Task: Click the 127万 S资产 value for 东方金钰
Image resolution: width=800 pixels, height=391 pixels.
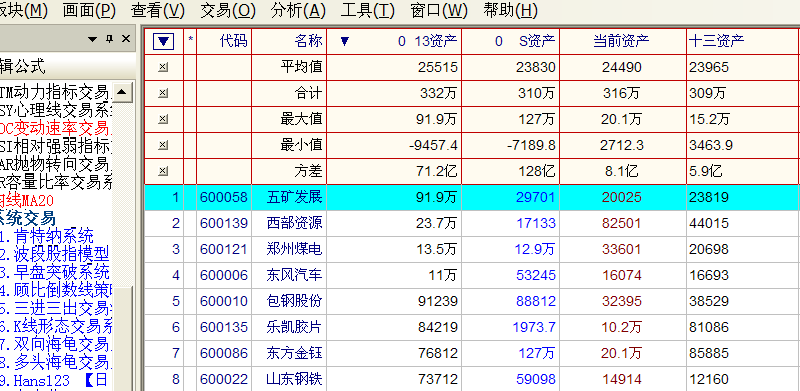Action: [x=536, y=353]
